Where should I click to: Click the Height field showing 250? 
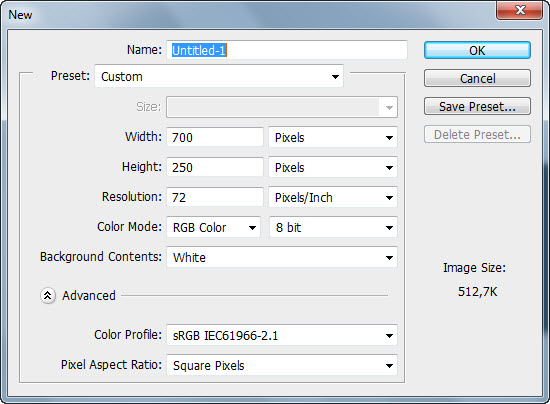[215, 167]
